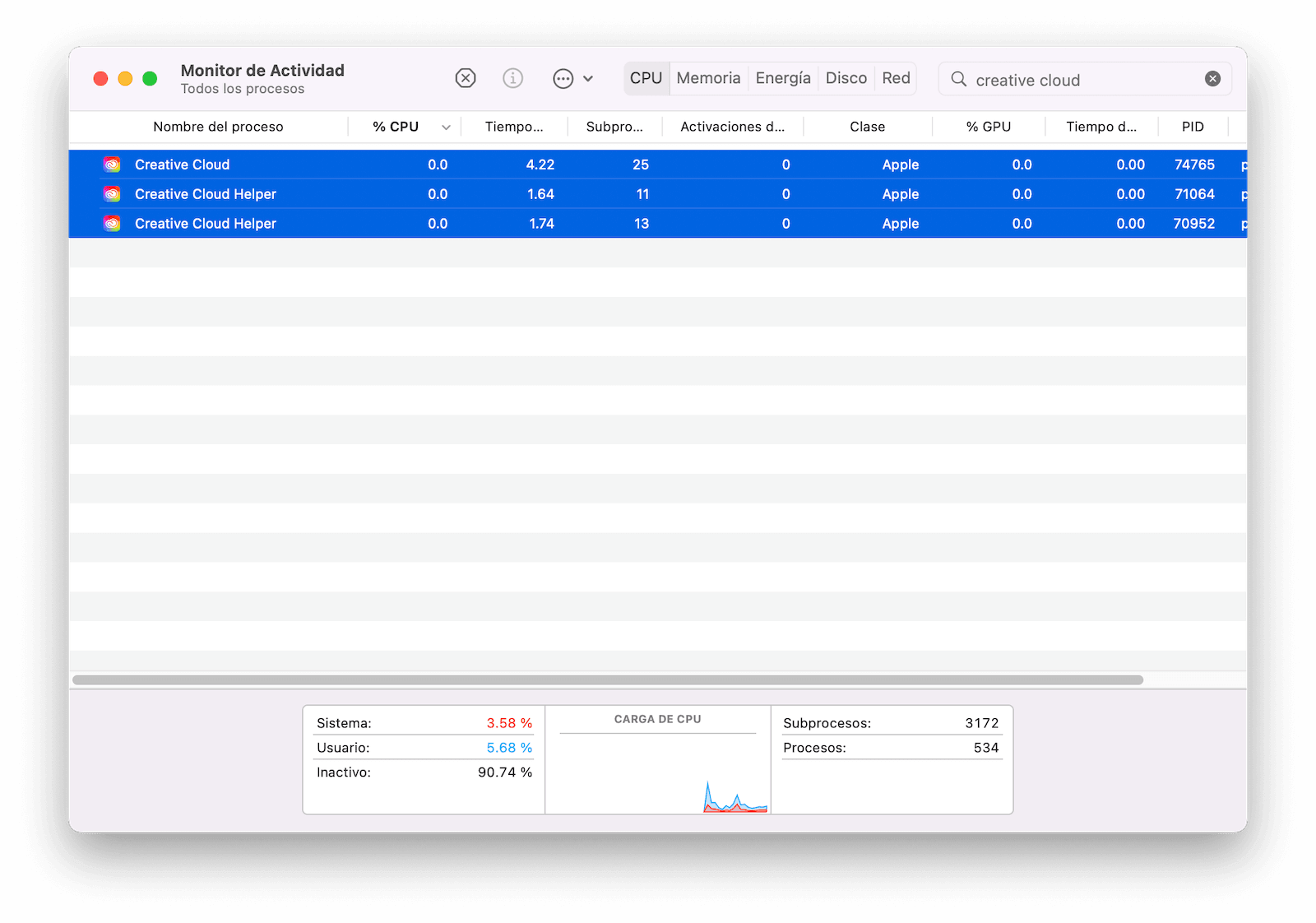Click the magnifying glass search icon

(x=959, y=79)
